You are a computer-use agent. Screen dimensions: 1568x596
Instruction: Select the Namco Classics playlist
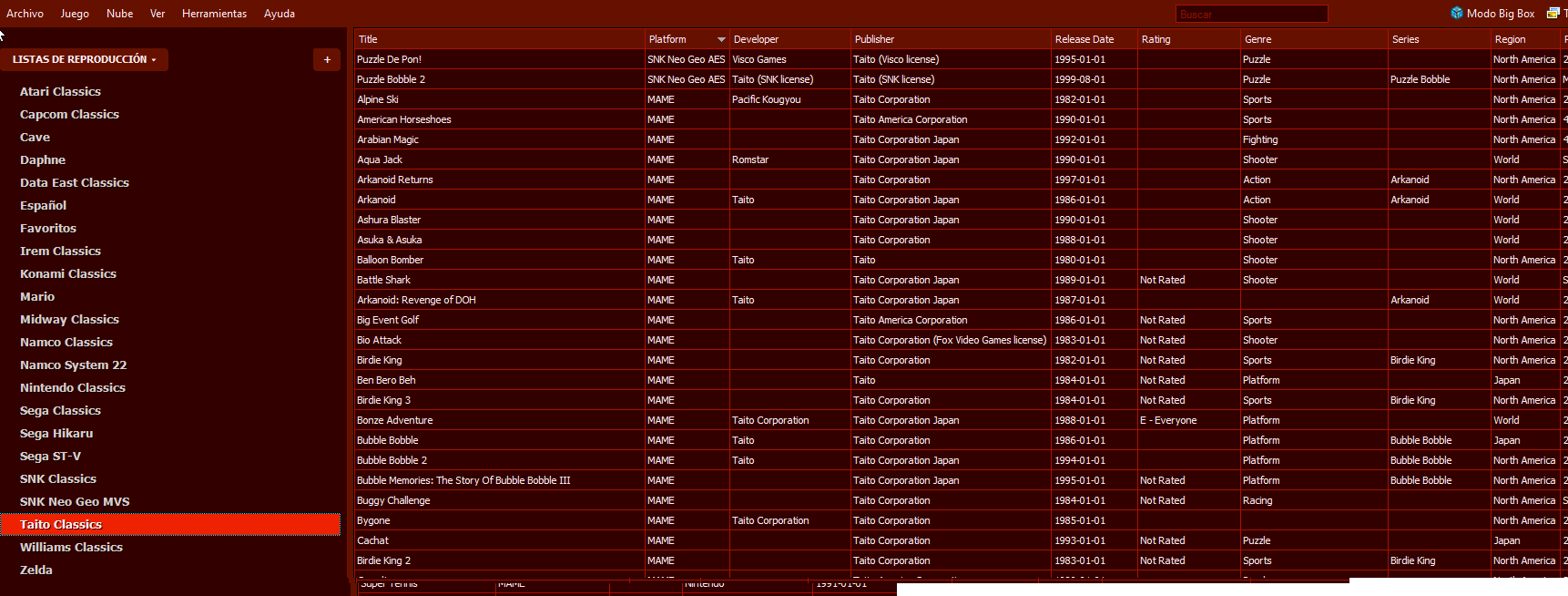point(170,342)
